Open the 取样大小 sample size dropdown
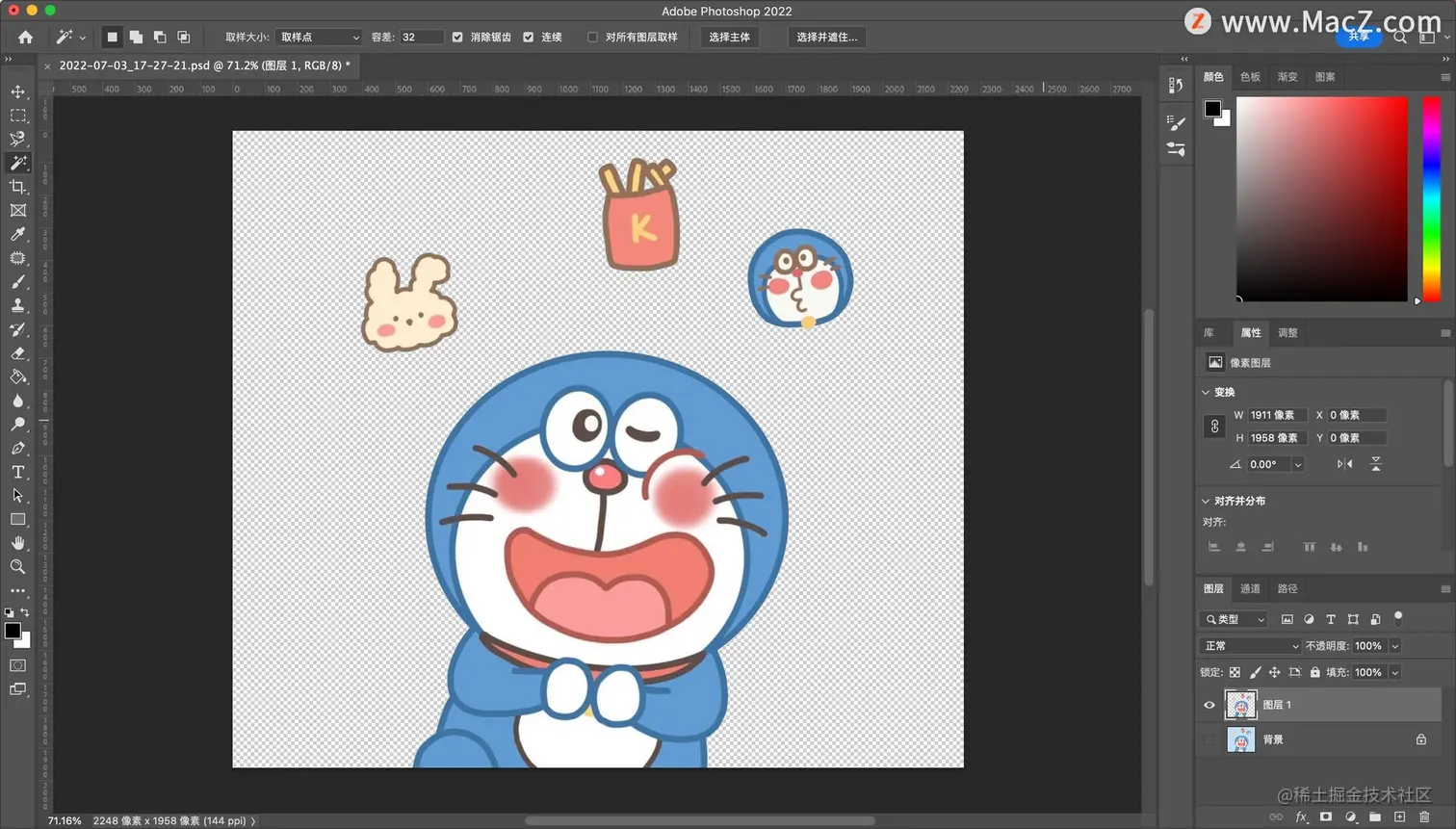This screenshot has width=1456, height=829. click(x=319, y=38)
